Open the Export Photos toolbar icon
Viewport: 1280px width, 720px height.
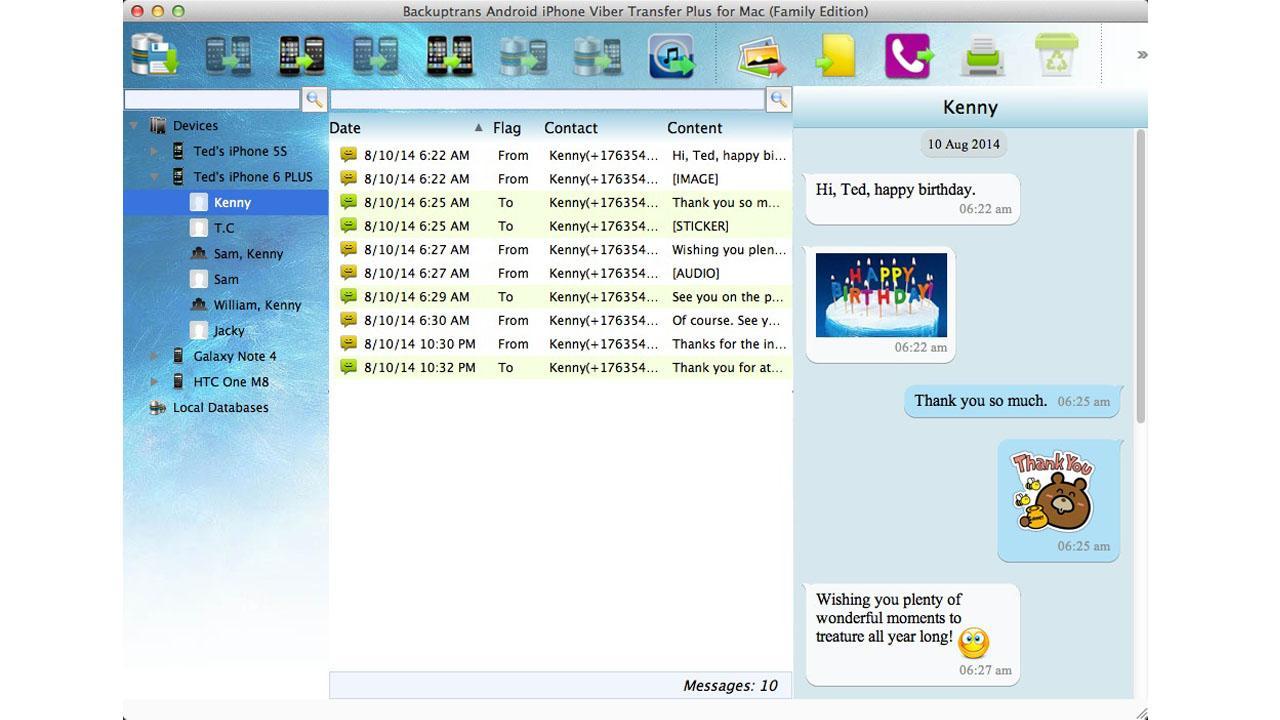(760, 55)
